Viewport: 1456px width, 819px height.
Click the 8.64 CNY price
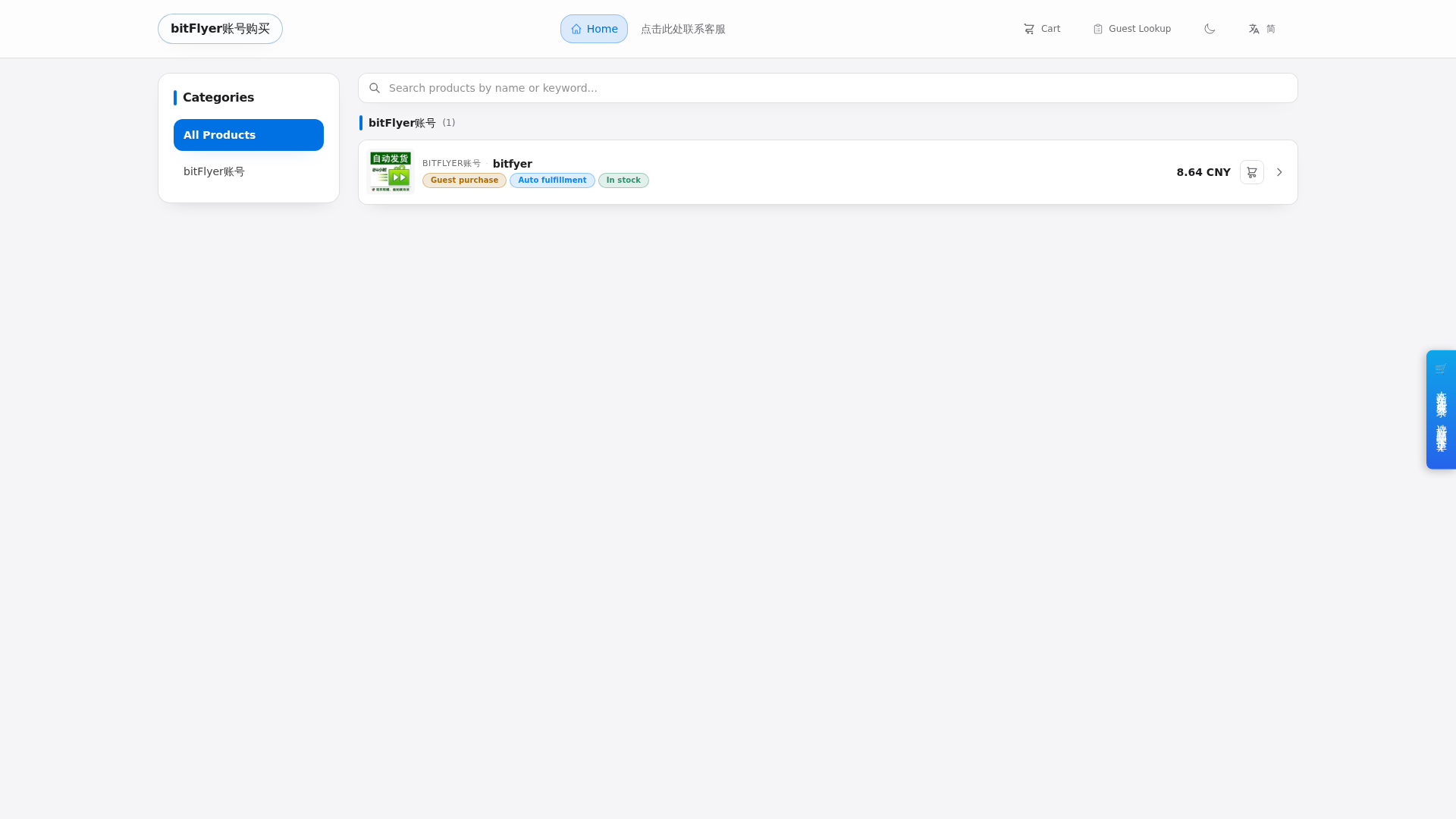coord(1203,172)
